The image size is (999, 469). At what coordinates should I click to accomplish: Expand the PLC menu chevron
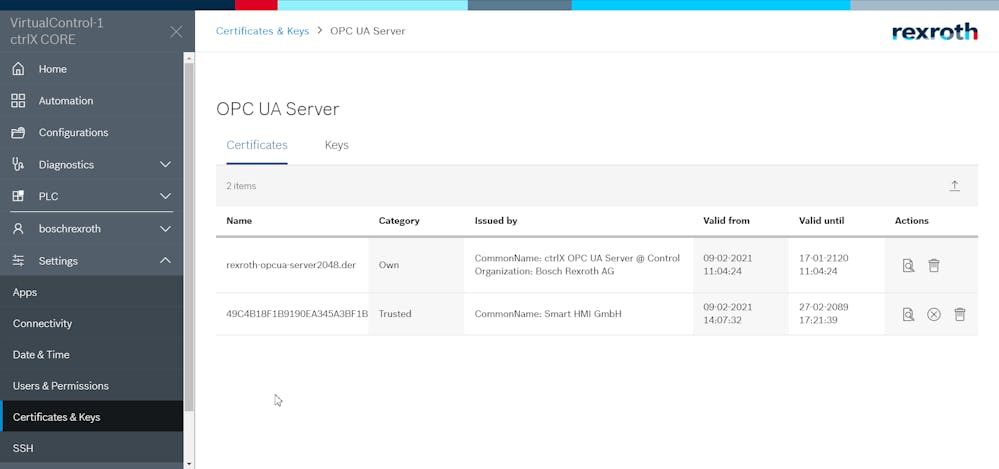[x=165, y=196]
